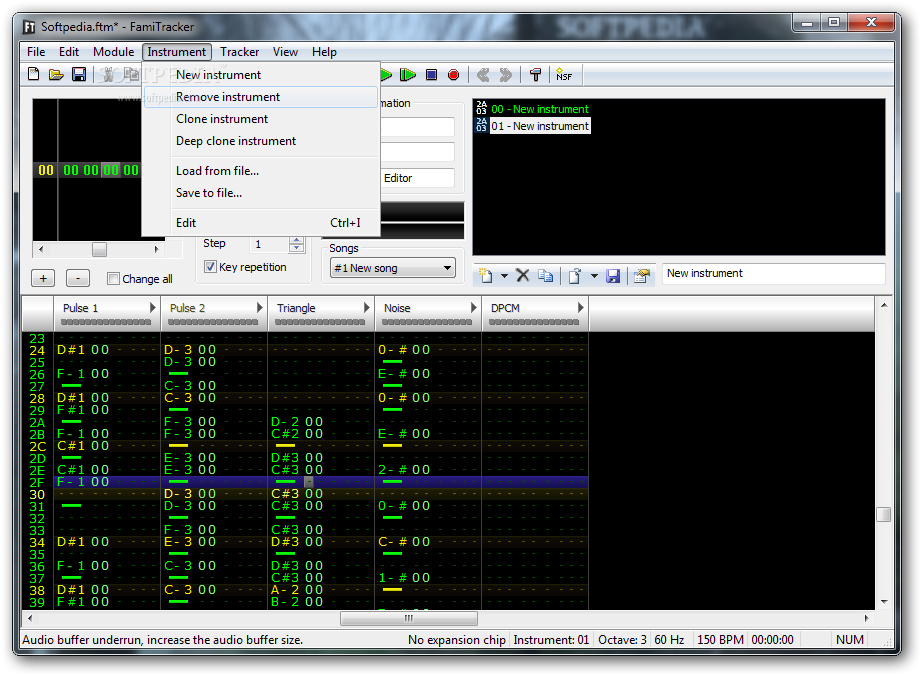Expand the Triangle channel effect columns

tap(366, 307)
